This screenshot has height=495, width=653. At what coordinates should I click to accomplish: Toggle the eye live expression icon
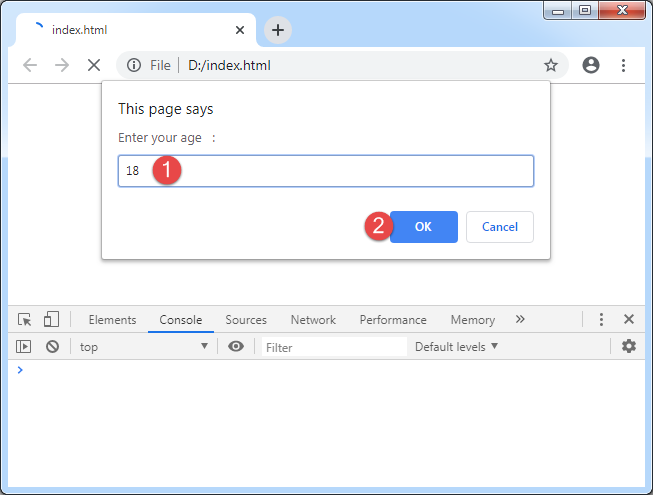pos(236,347)
